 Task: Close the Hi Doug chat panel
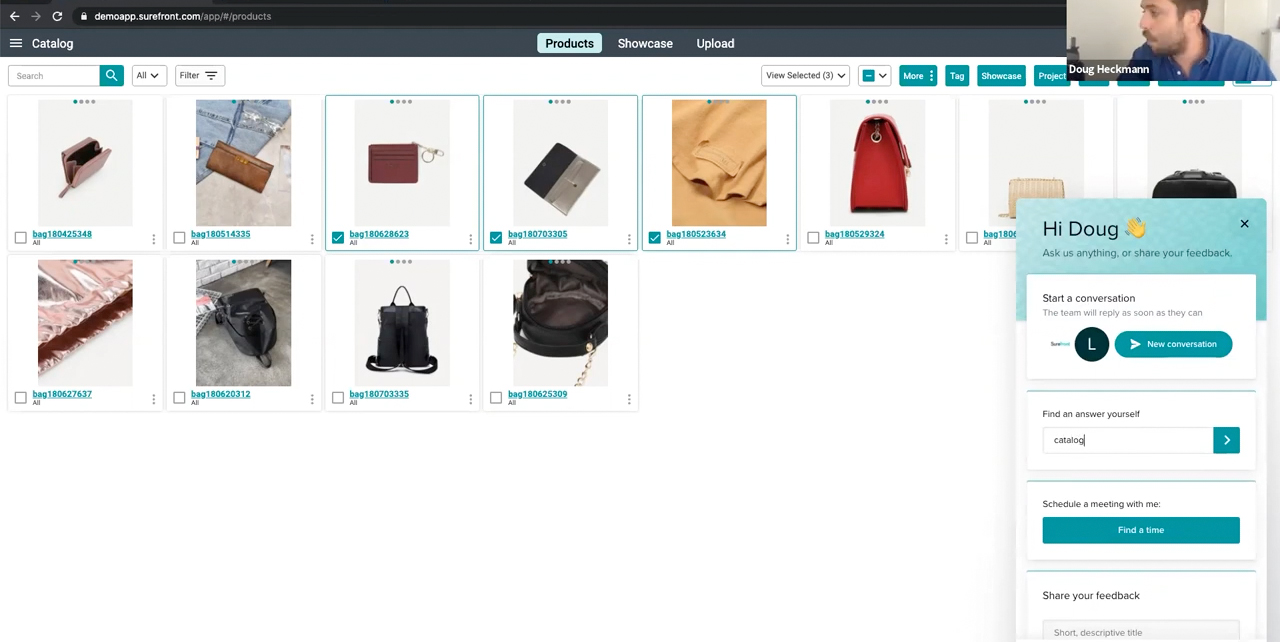point(1244,223)
